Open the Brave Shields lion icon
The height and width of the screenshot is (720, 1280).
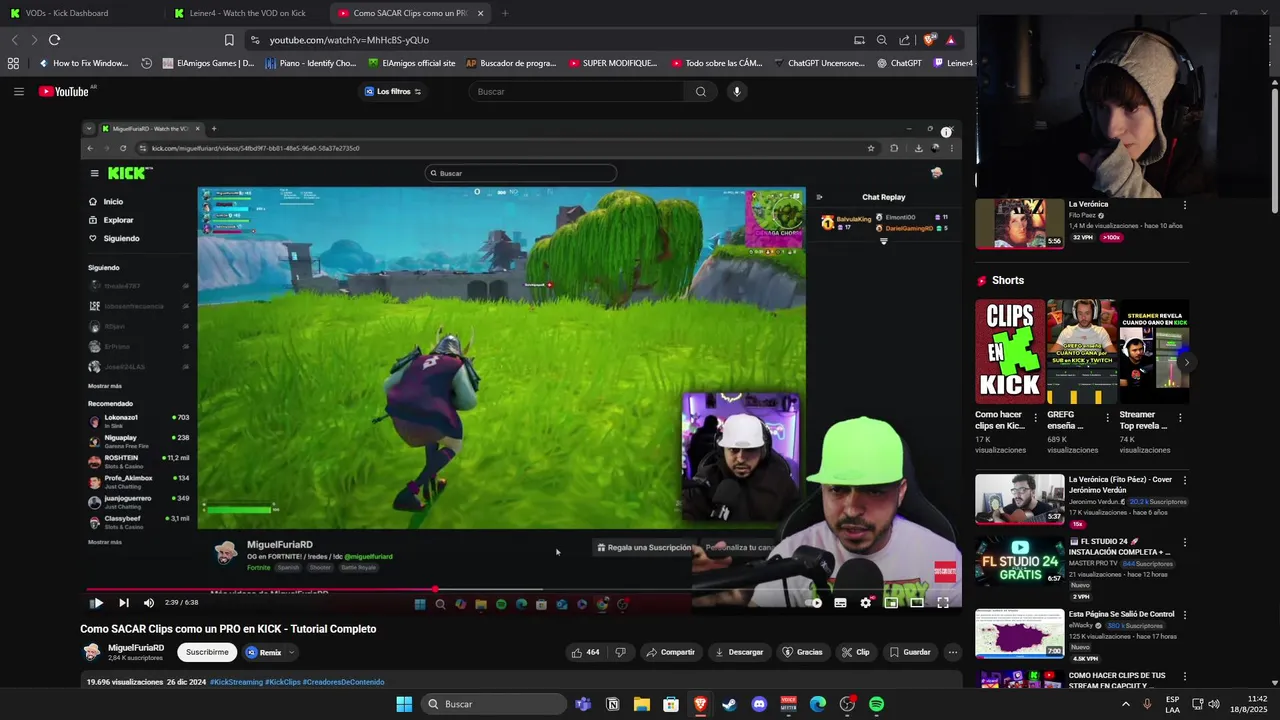click(929, 40)
